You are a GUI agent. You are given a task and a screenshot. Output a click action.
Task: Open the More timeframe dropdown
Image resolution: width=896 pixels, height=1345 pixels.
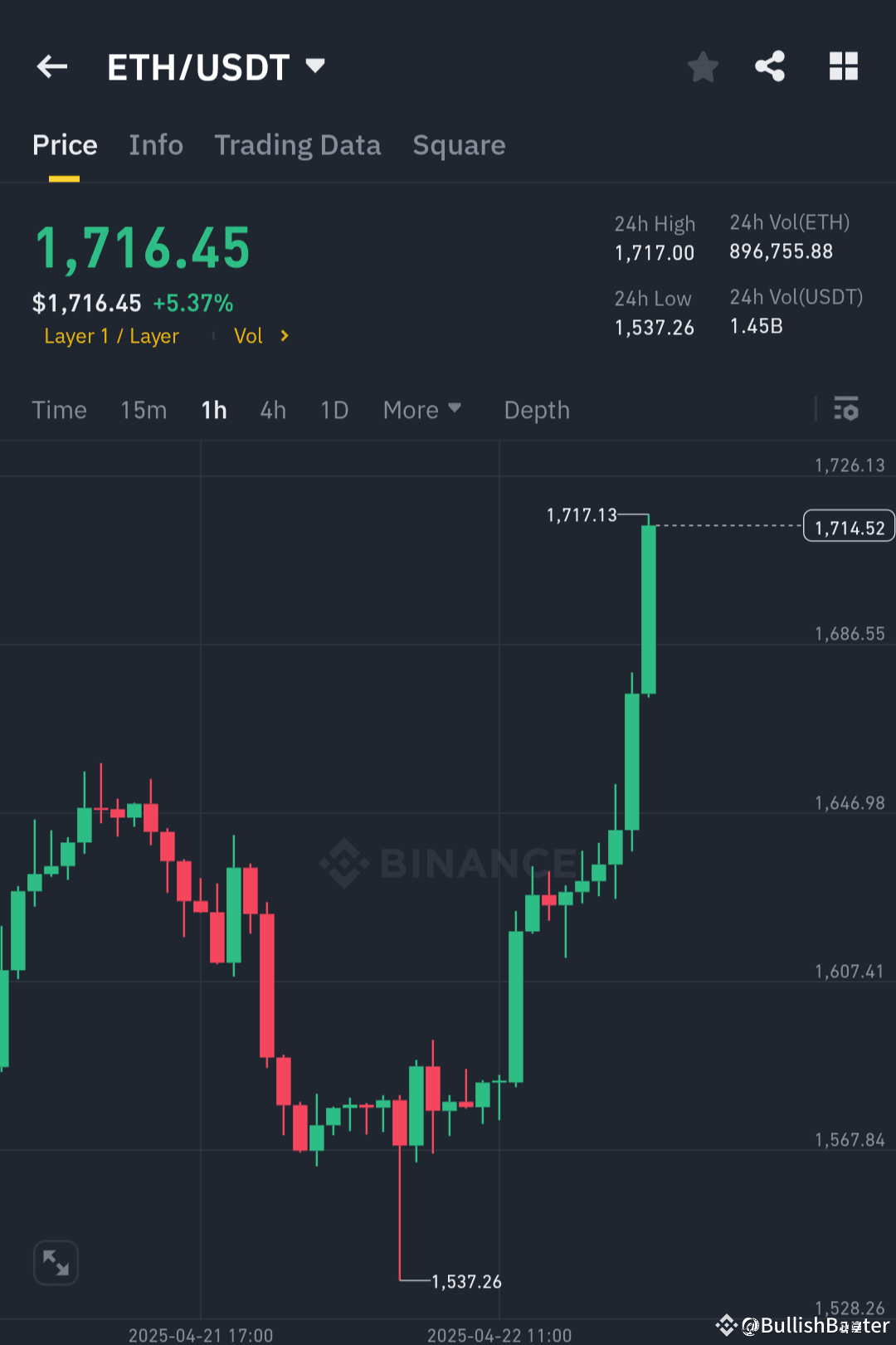pos(422,409)
